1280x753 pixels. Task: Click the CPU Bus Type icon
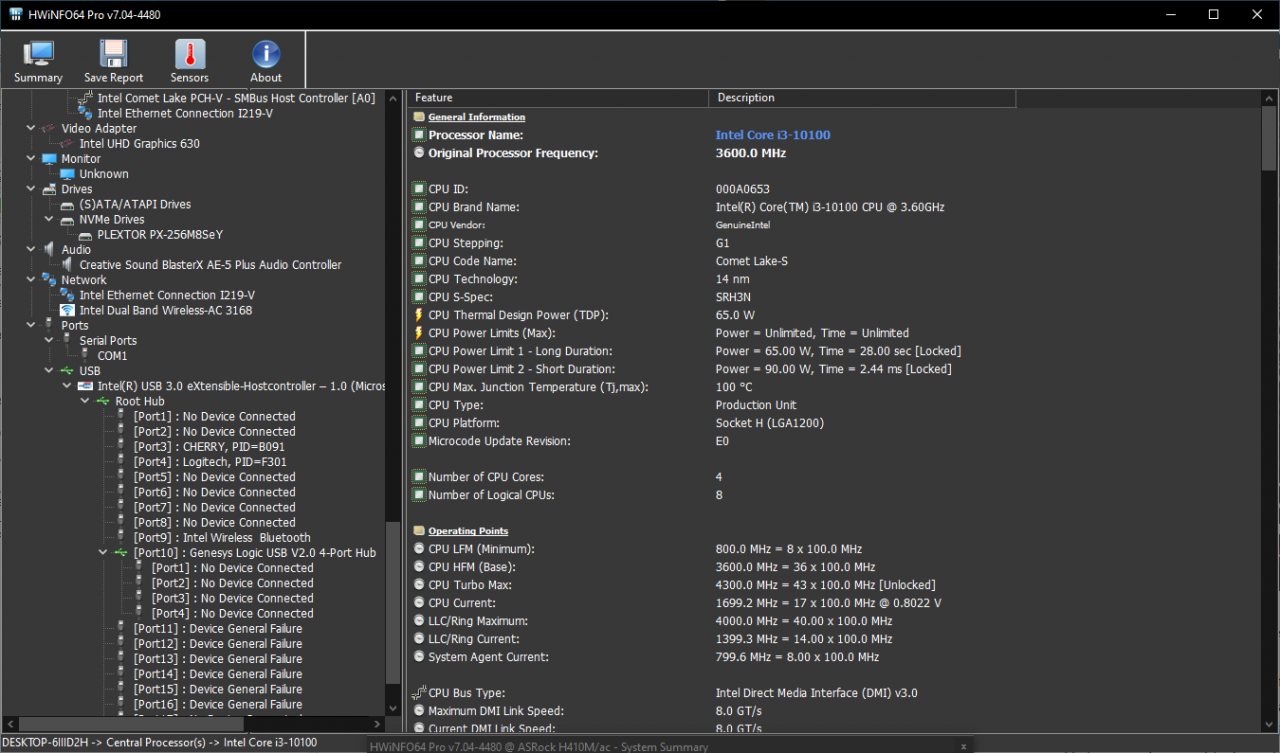419,693
